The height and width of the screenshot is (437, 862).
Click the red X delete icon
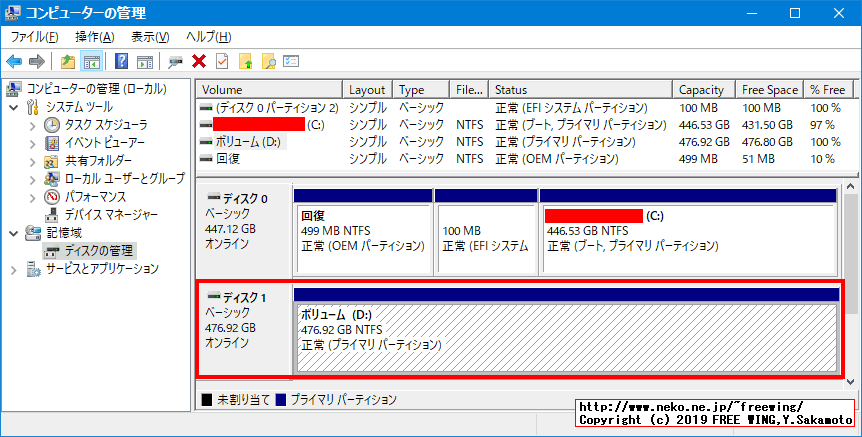(x=199, y=61)
